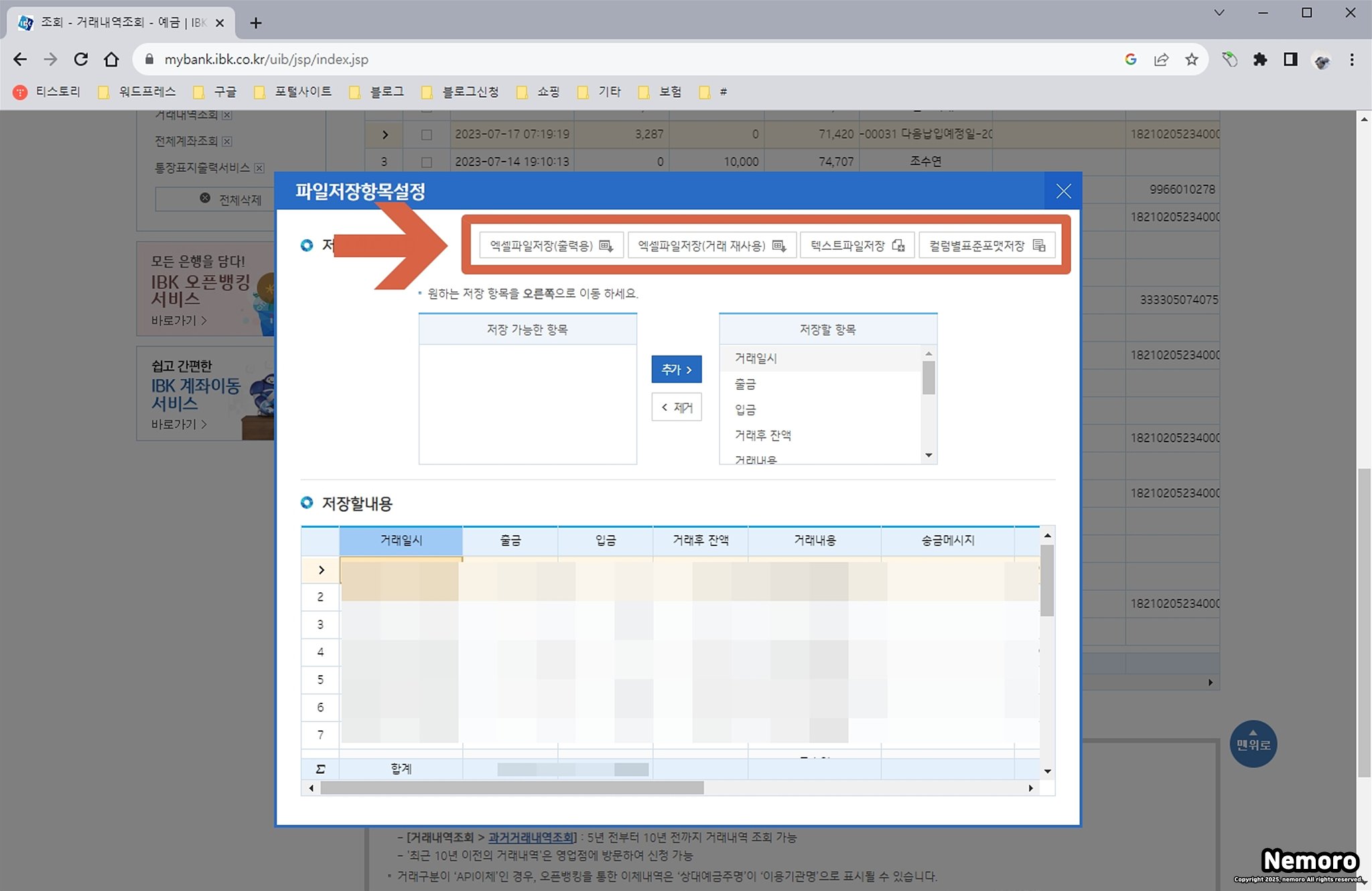Select 출금 in the 저장할 항목 list

pos(745,384)
